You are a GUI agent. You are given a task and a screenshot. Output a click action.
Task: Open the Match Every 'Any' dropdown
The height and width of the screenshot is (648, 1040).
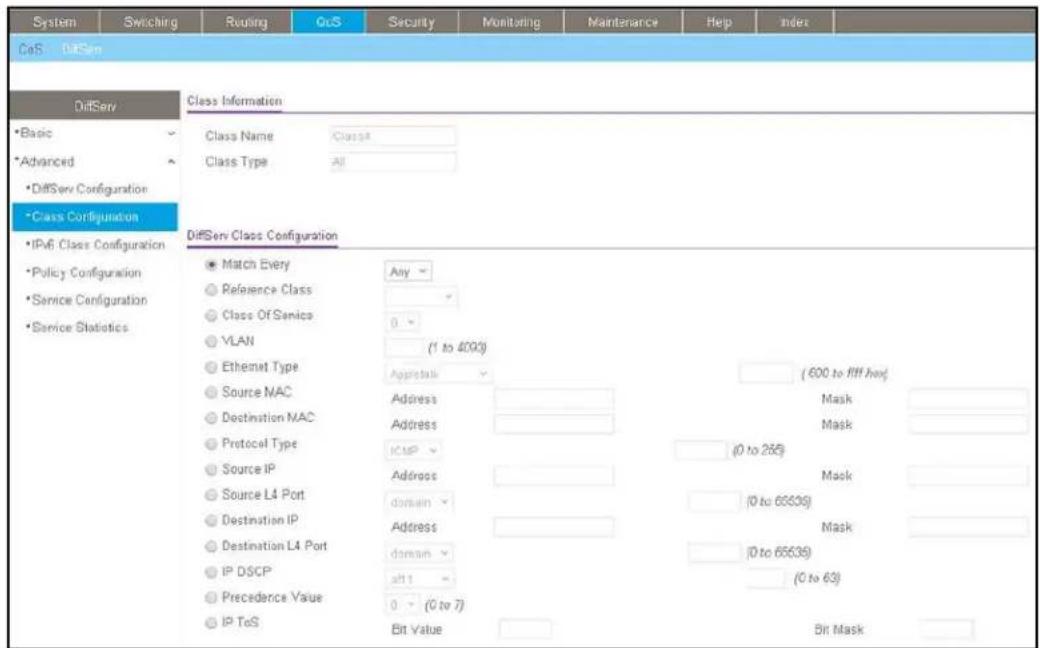pos(409,271)
